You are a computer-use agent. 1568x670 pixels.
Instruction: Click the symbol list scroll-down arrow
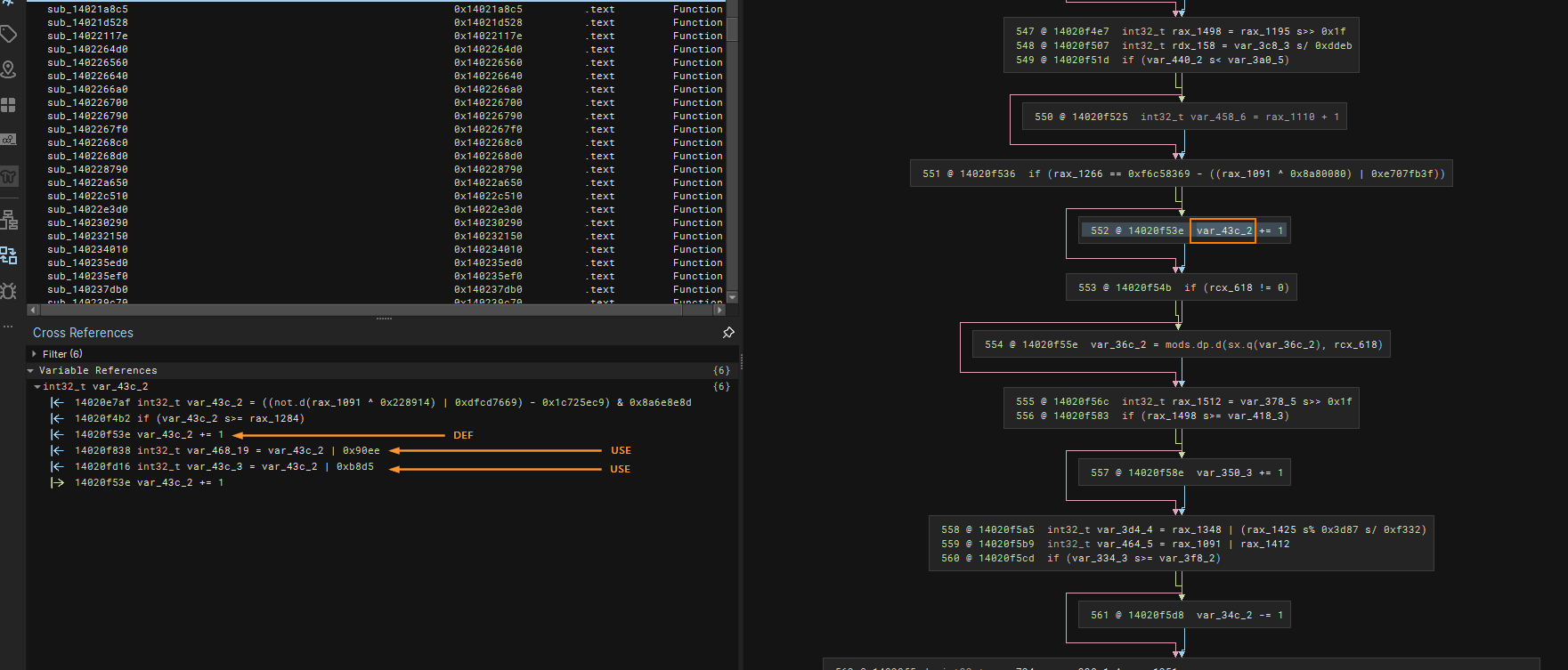[732, 297]
